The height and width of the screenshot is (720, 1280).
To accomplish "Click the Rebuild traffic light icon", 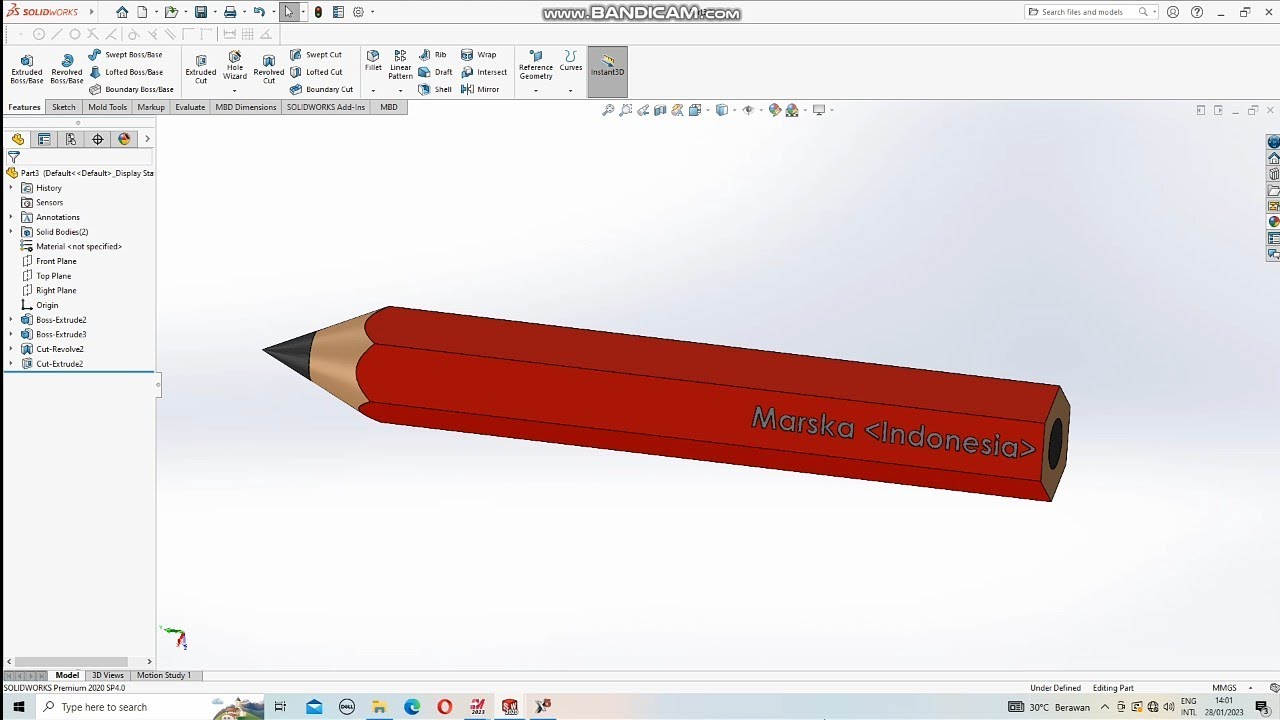I will (318, 12).
